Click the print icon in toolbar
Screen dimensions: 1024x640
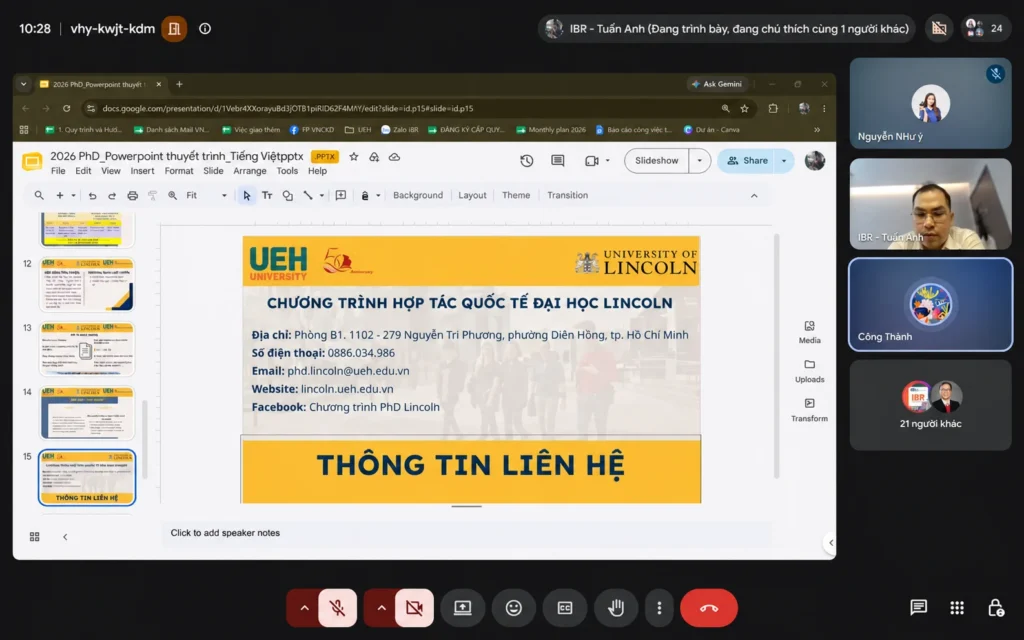133,195
